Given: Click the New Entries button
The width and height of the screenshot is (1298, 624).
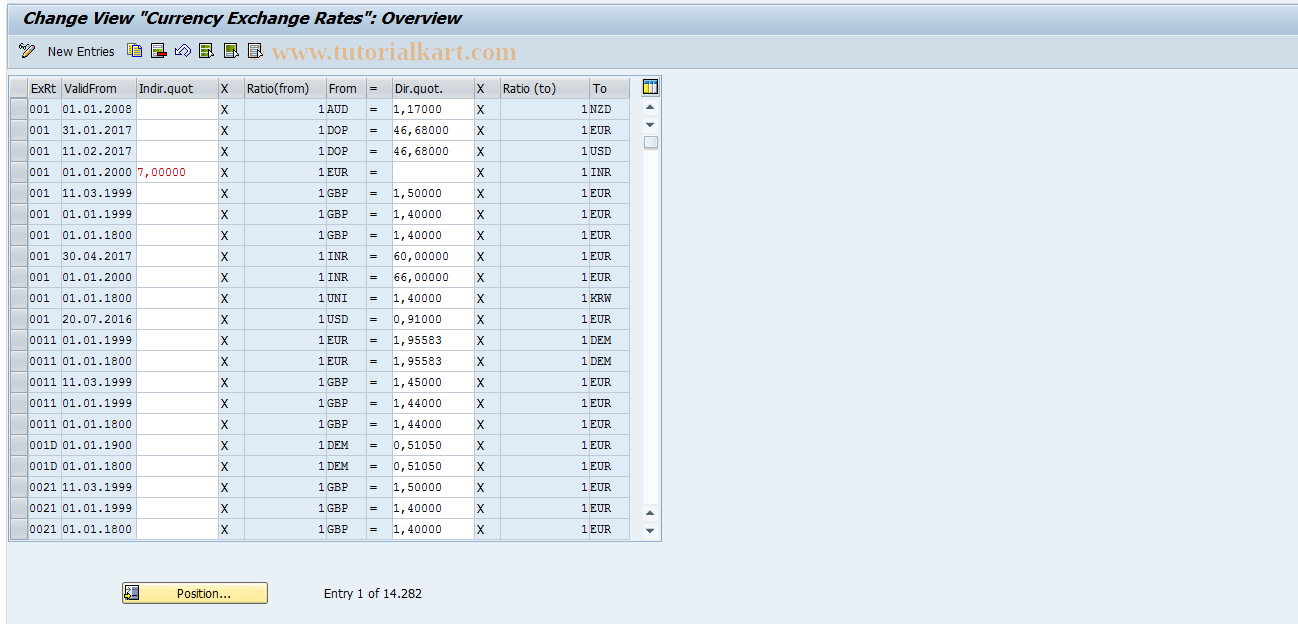Looking at the screenshot, I should (x=81, y=51).
